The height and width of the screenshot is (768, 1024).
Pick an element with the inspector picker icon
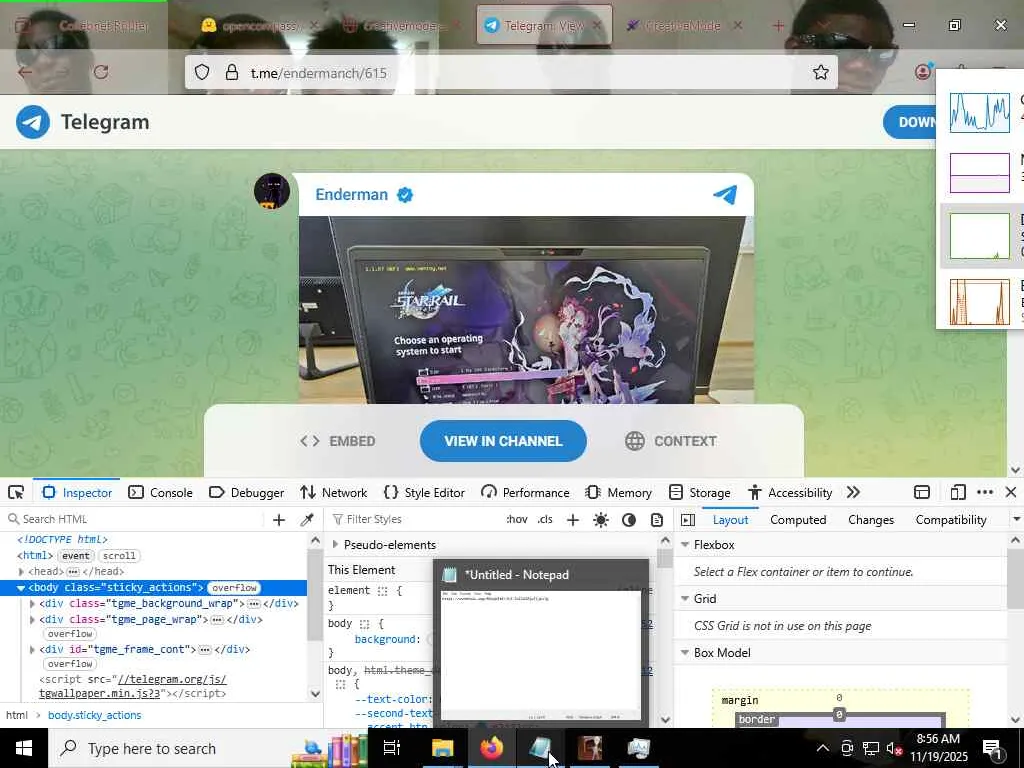tap(16, 492)
